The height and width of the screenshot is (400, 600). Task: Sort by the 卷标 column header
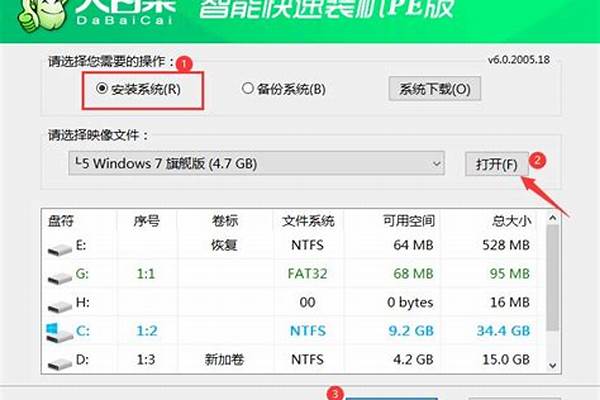(x=225, y=221)
